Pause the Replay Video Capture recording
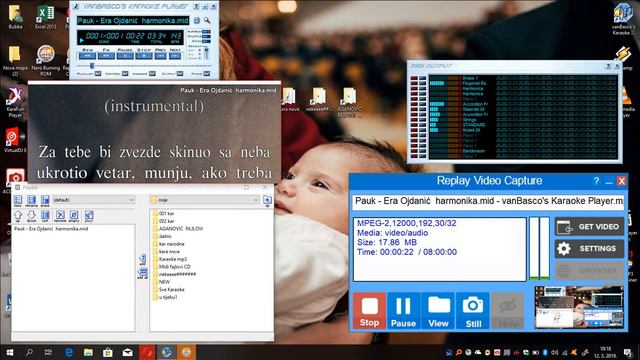The image size is (640, 360). click(403, 311)
